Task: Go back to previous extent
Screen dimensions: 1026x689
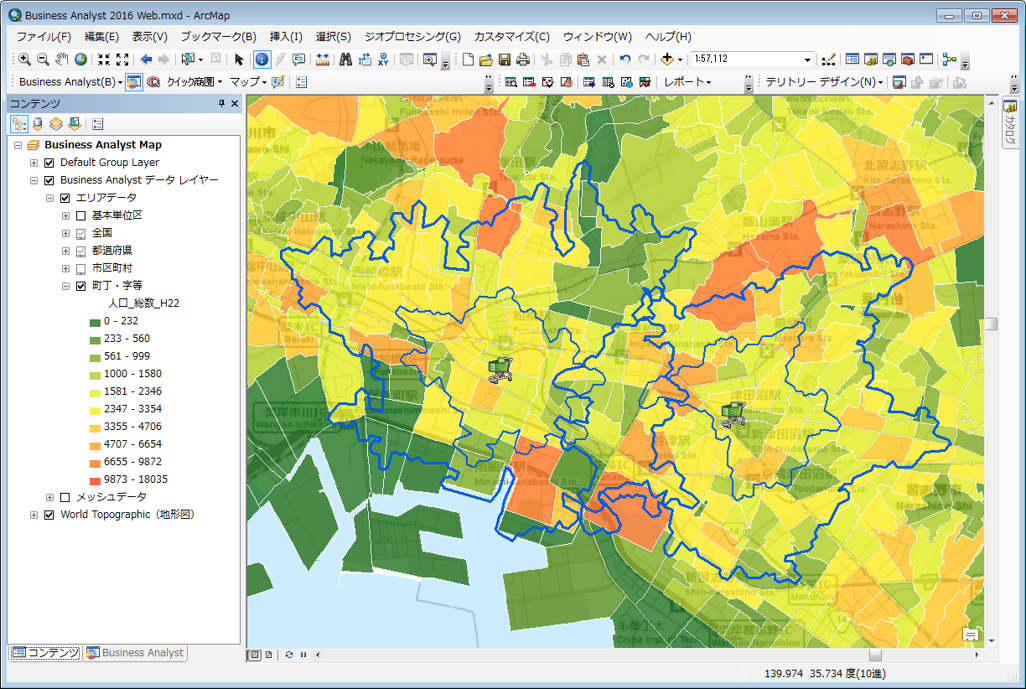Action: click(146, 60)
